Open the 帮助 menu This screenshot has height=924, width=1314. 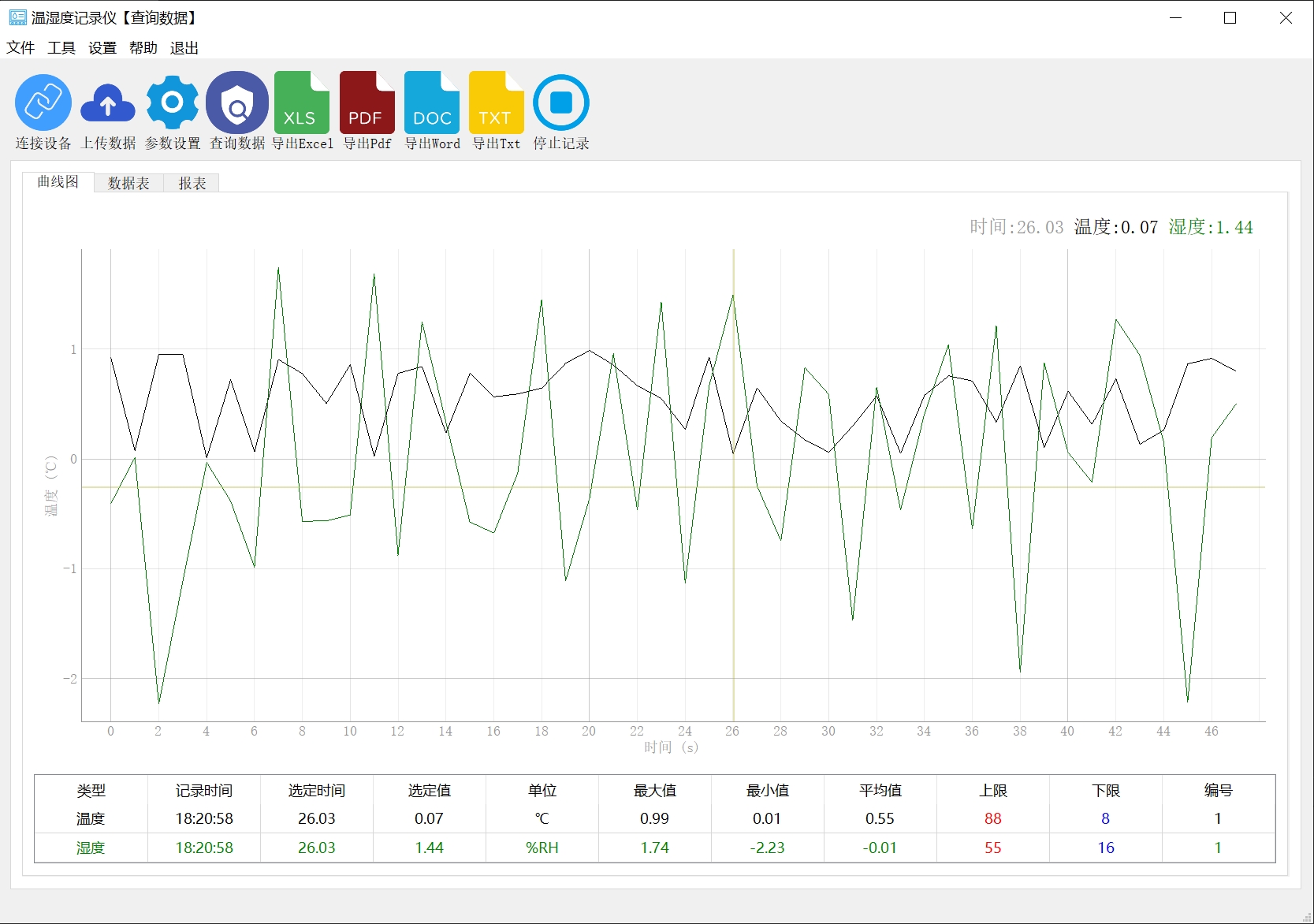143,48
